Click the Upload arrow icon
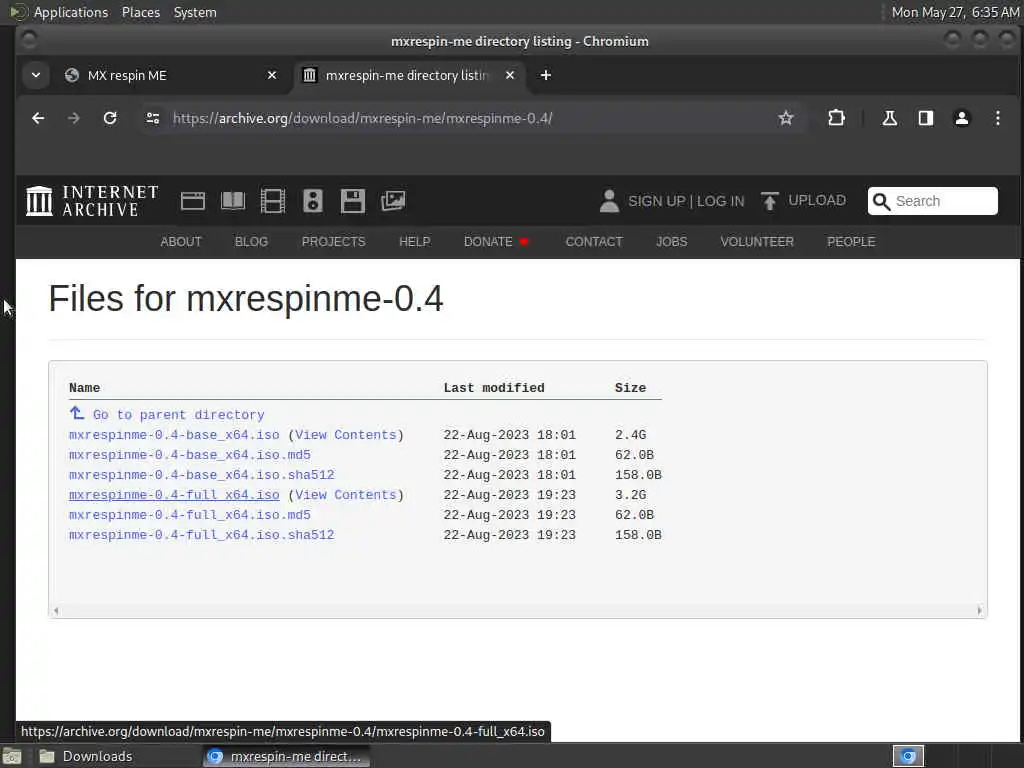This screenshot has height=768, width=1024. click(770, 201)
